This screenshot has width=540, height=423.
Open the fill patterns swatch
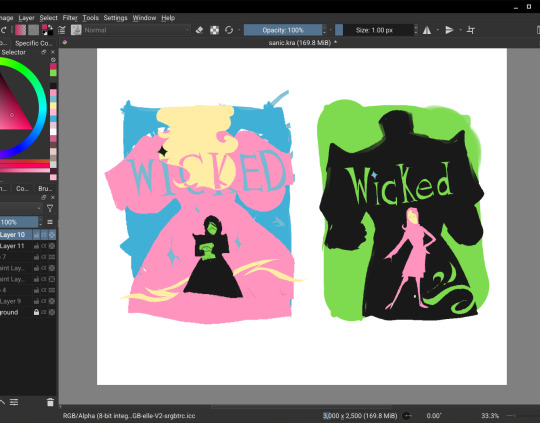(33, 30)
